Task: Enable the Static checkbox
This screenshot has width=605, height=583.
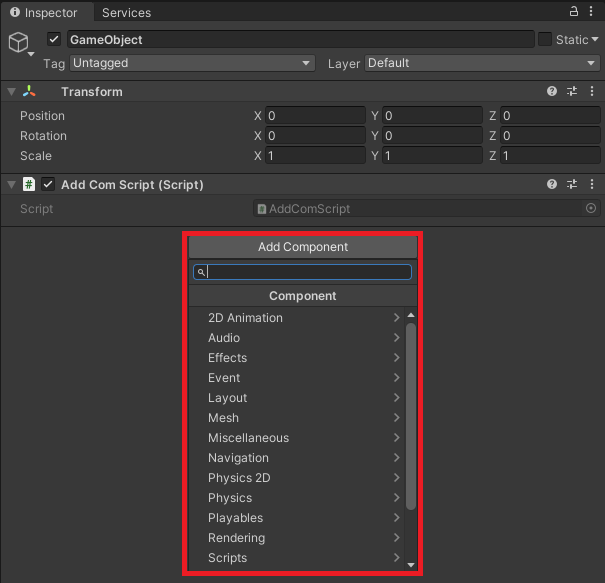Action: [544, 39]
